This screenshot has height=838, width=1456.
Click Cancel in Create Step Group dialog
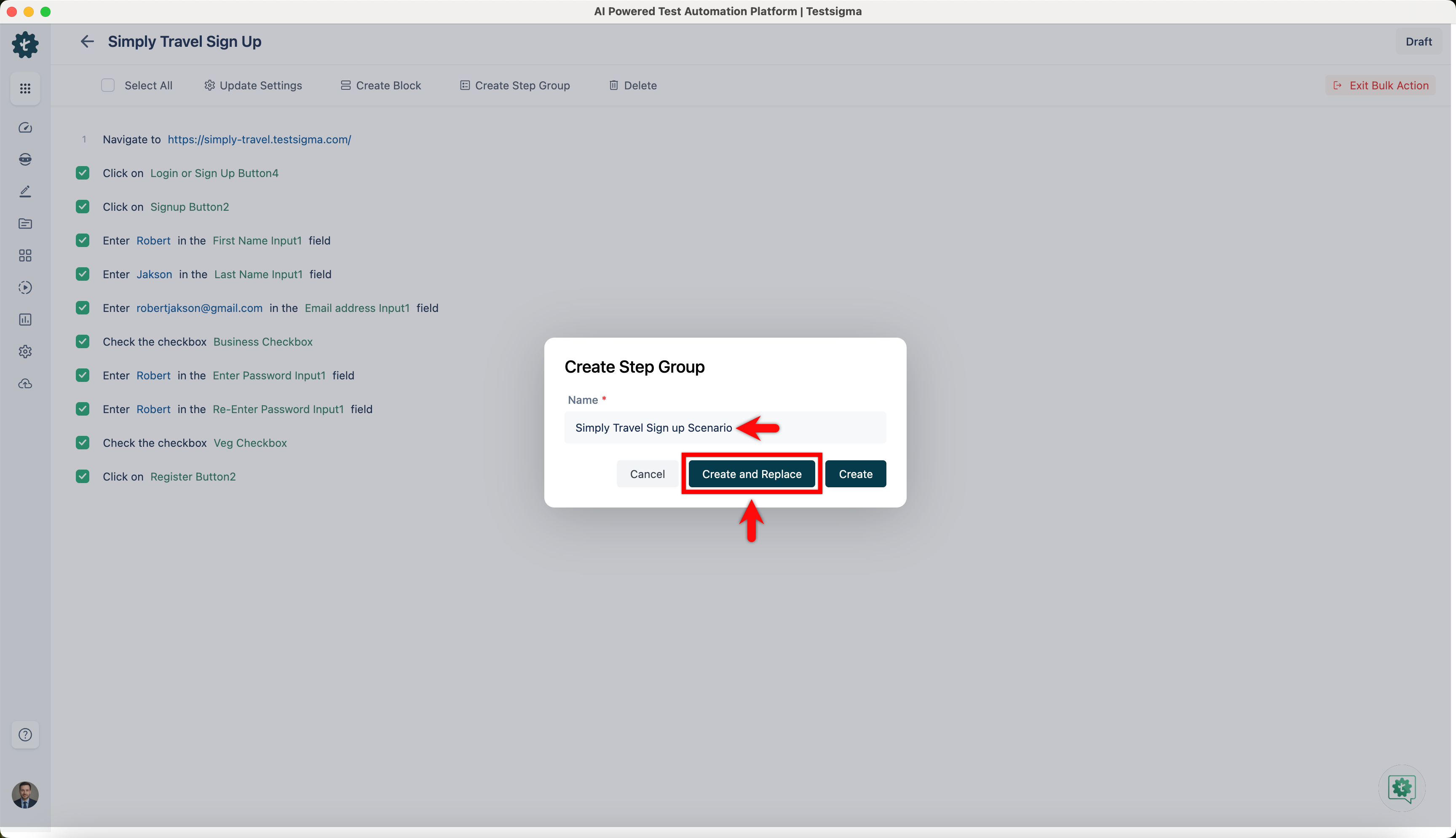(647, 474)
